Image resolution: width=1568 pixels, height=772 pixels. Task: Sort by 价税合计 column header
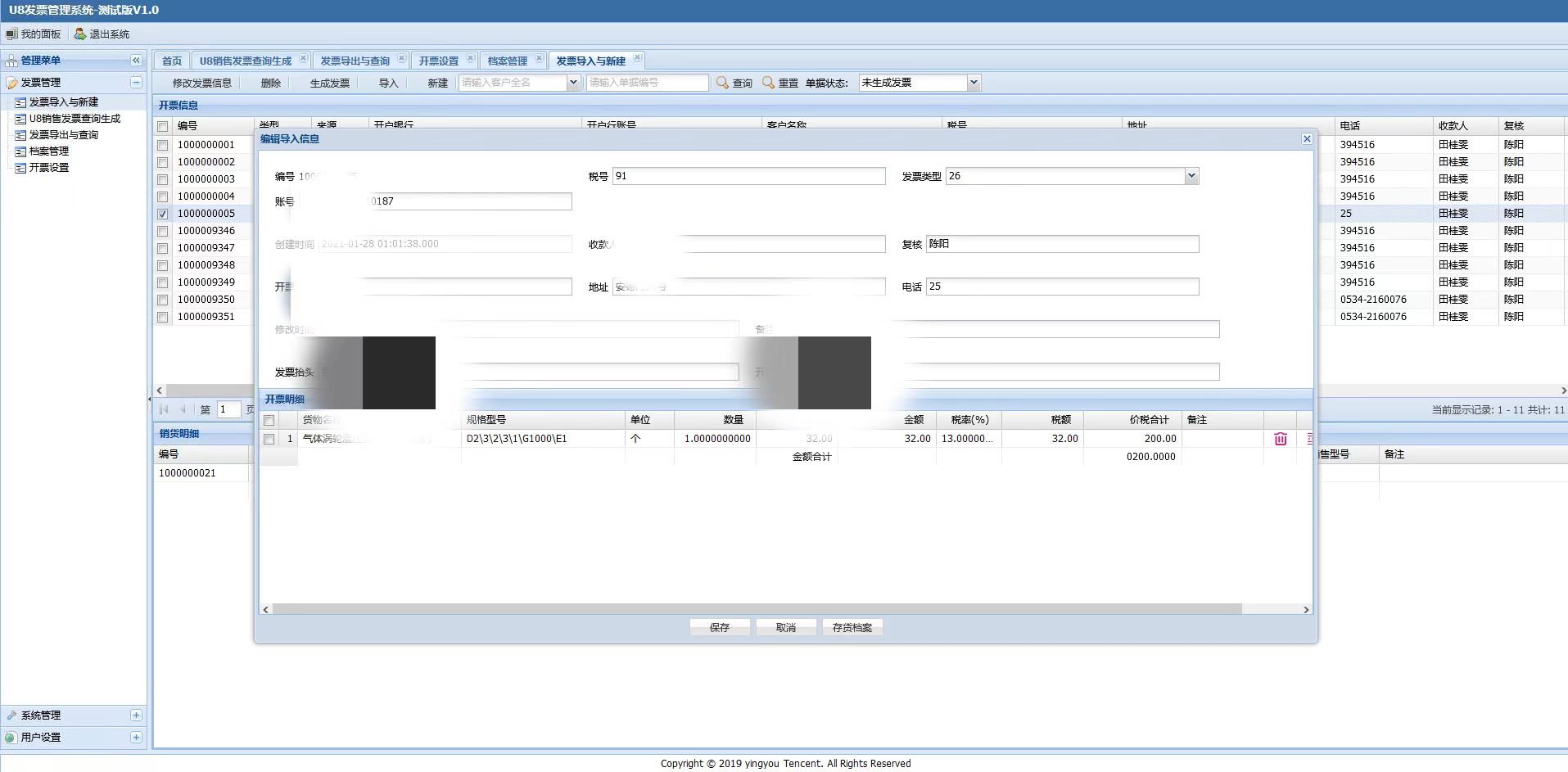1132,420
